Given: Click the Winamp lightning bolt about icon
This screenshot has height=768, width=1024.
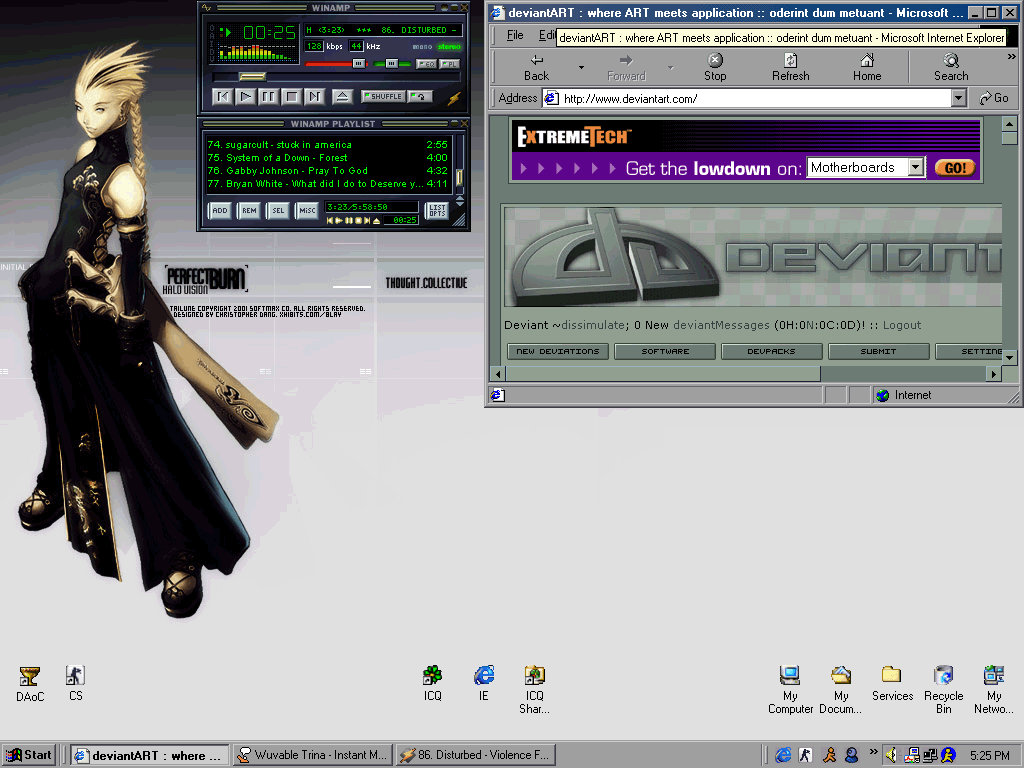Looking at the screenshot, I should tap(453, 98).
